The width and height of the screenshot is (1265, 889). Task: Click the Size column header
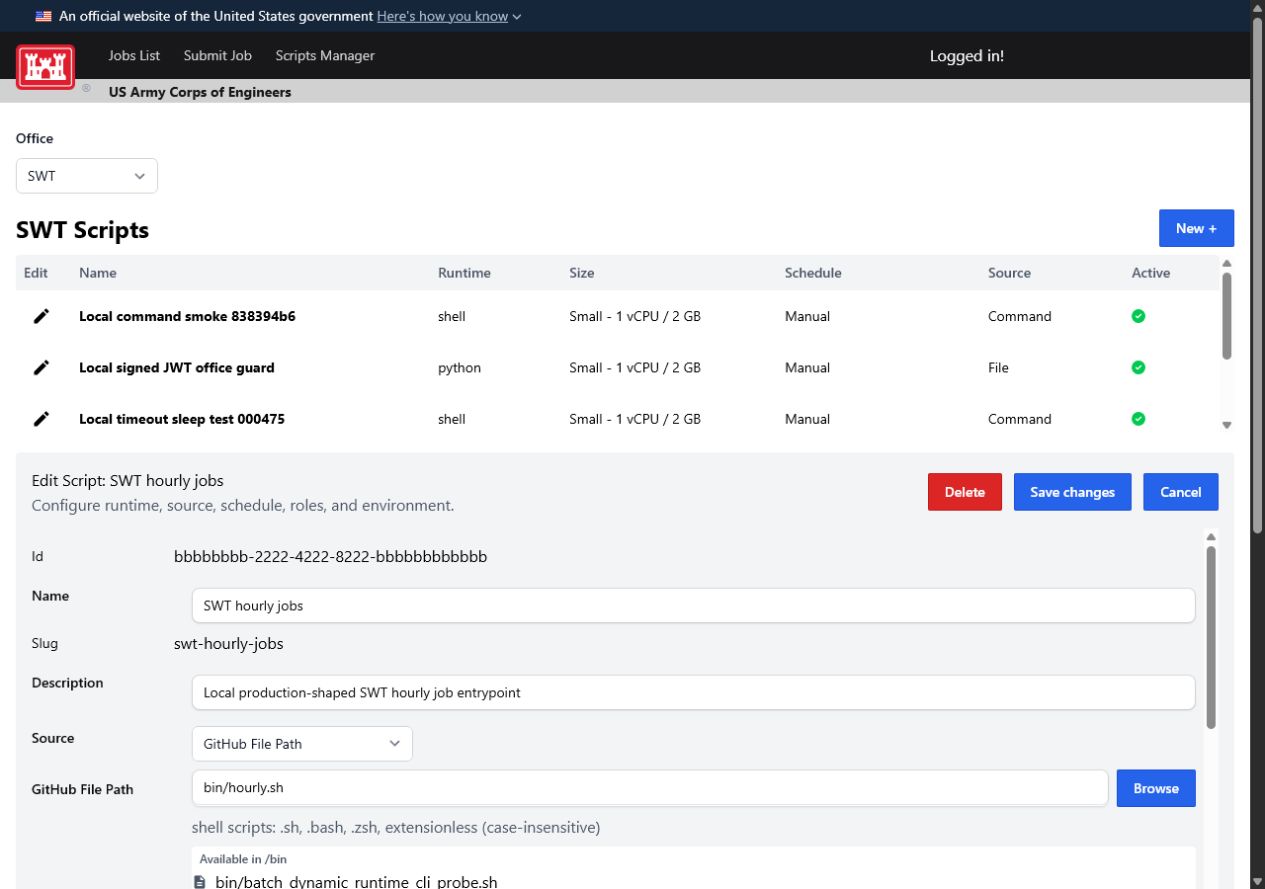click(581, 273)
